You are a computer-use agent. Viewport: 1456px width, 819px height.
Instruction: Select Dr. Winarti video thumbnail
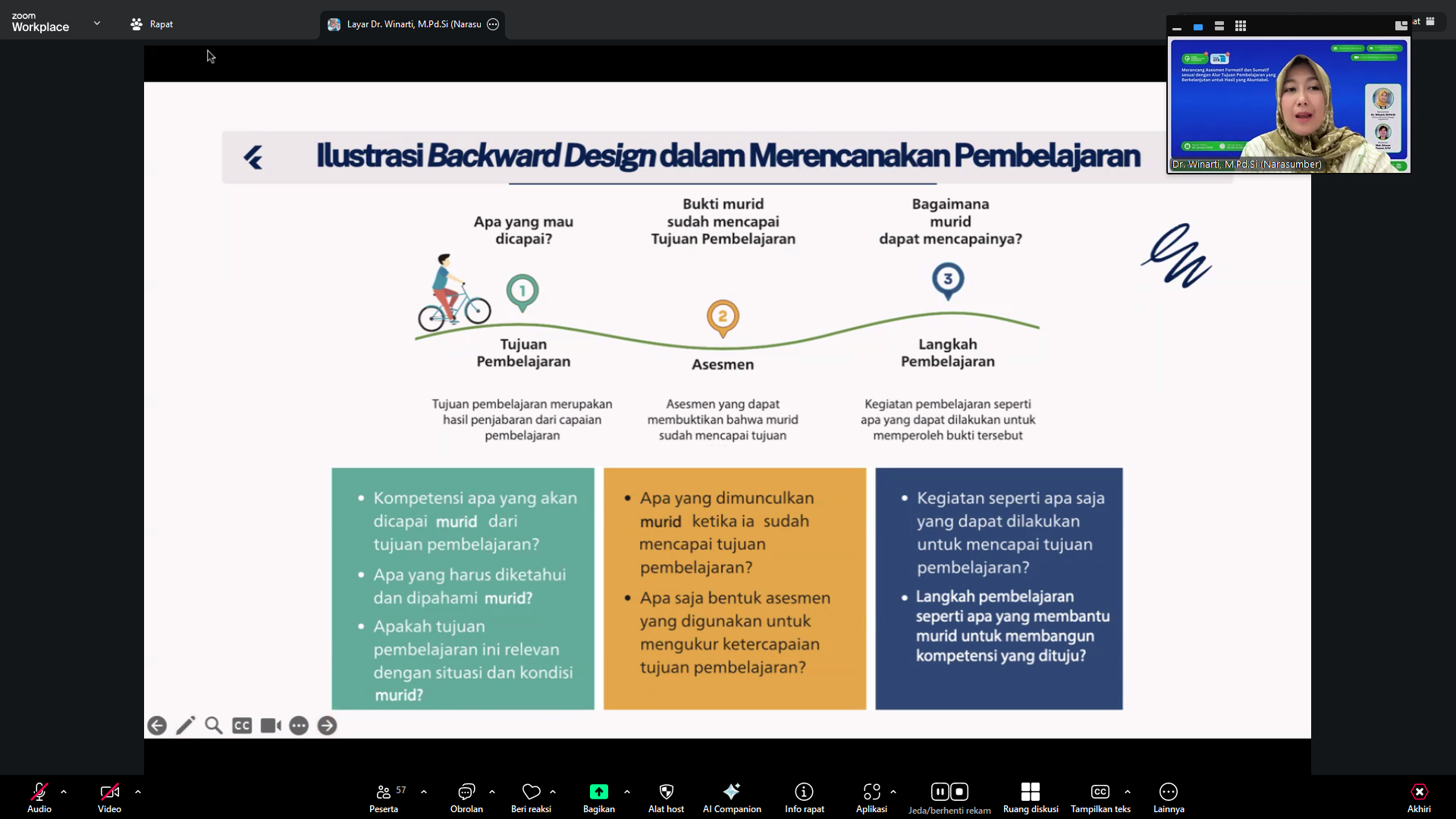click(1288, 105)
